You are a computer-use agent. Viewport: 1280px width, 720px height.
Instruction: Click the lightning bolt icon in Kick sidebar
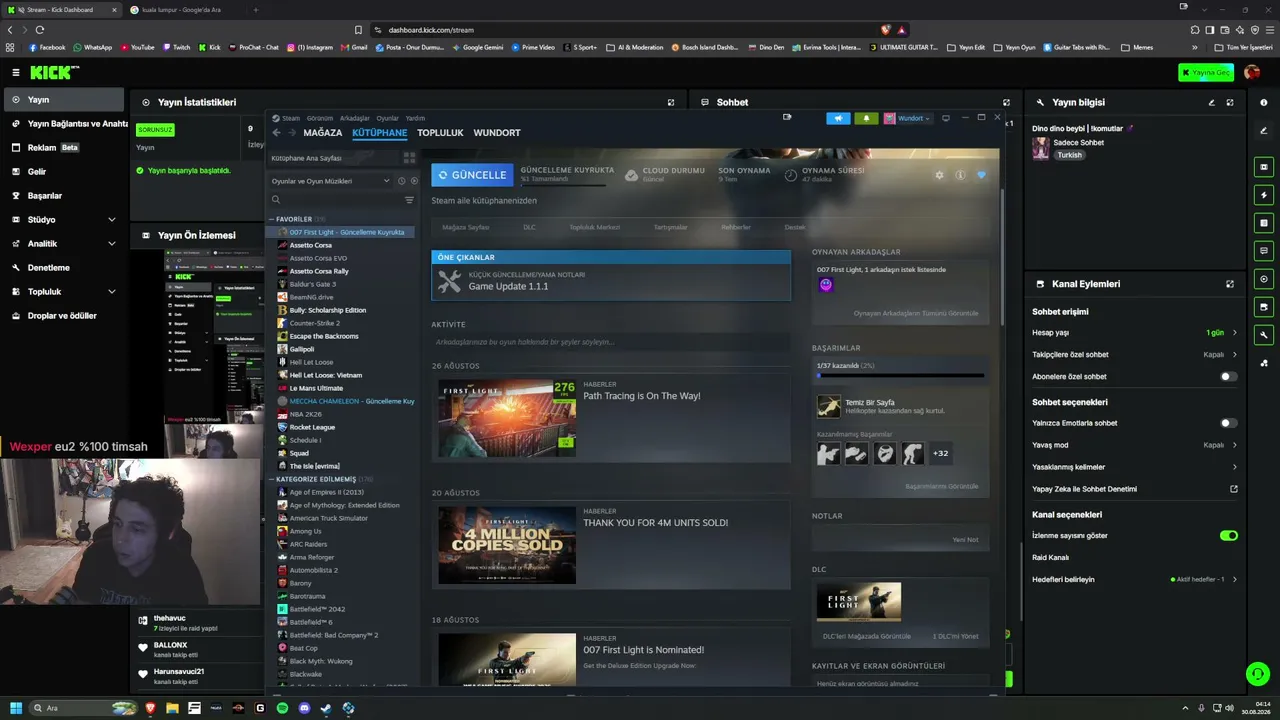coord(1264,195)
